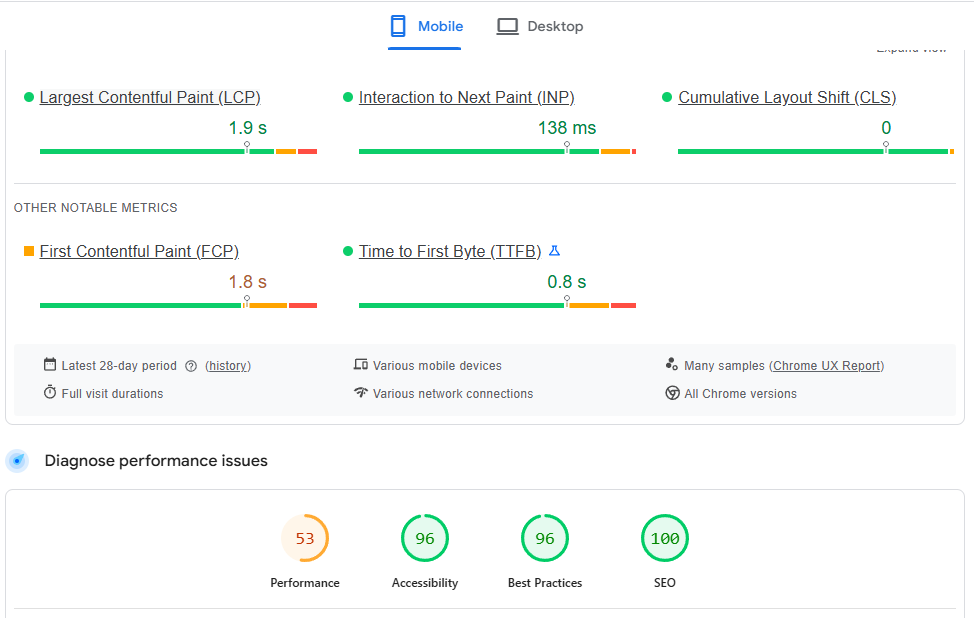
Task: Click the history help question mark icon
Action: point(190,365)
